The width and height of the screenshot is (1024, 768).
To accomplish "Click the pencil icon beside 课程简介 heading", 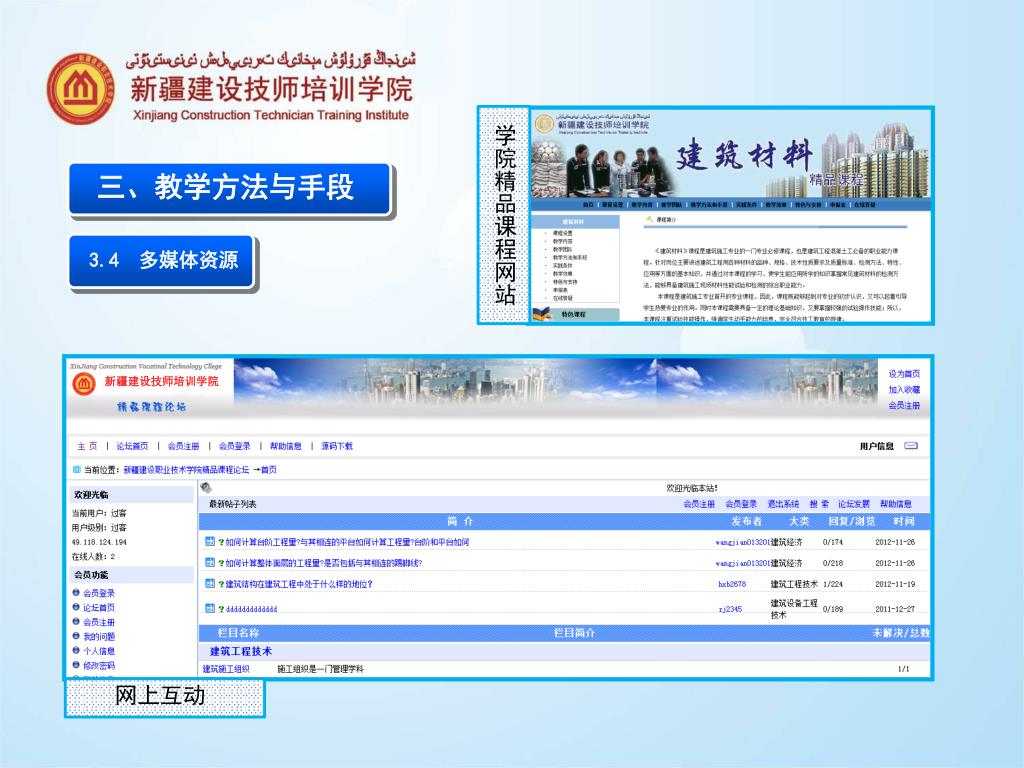I will [x=649, y=219].
